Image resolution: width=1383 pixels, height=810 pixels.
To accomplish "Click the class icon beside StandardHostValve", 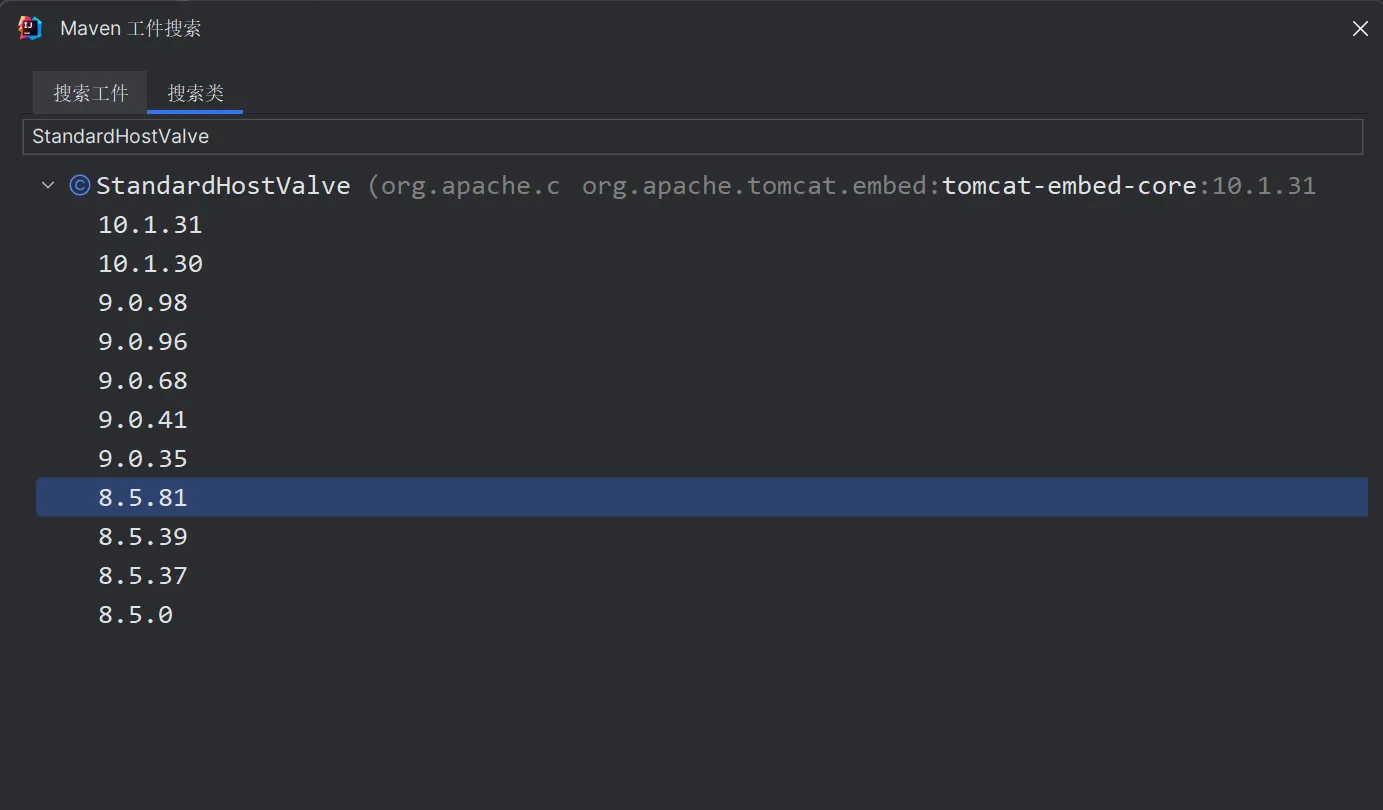I will 80,185.
